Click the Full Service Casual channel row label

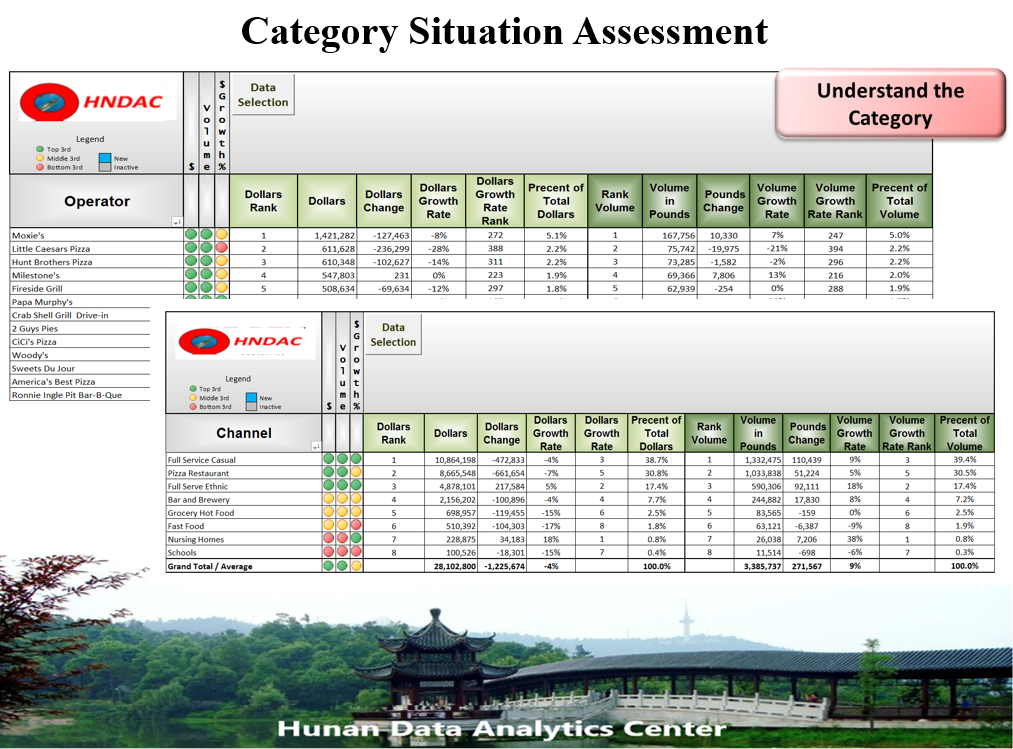click(x=202, y=460)
